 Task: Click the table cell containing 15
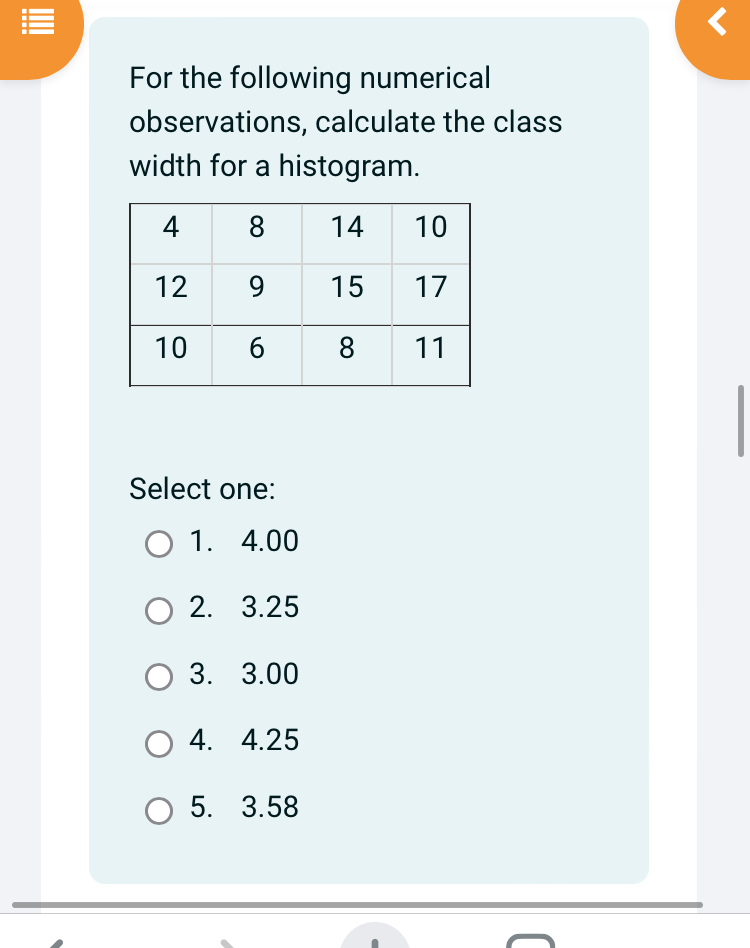point(346,288)
